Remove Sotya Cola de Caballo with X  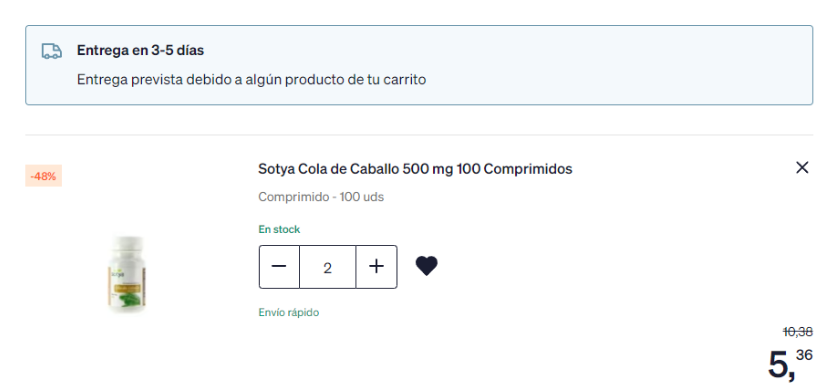[x=802, y=168]
